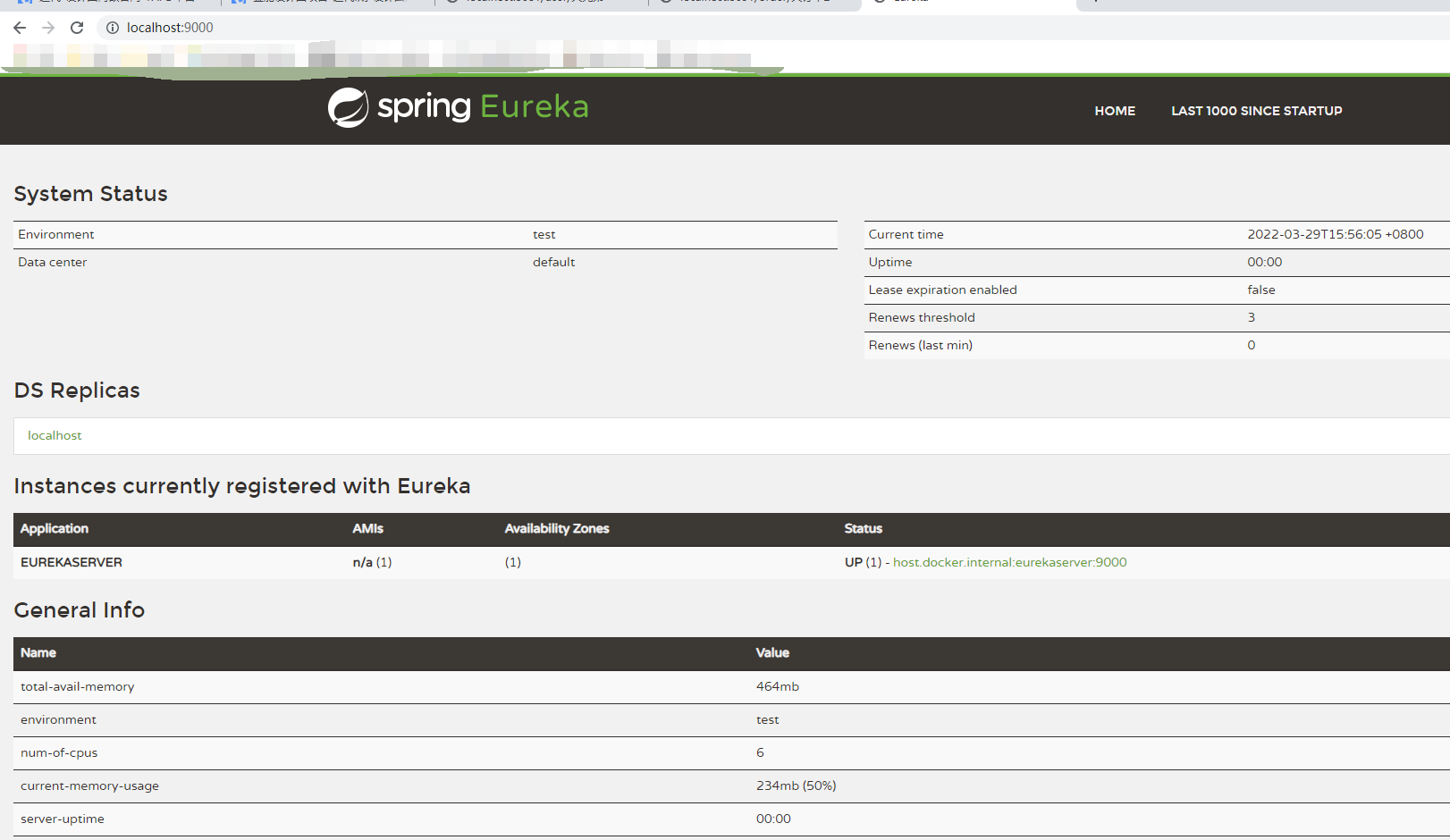This screenshot has height=840, width=1450.
Task: Click the browser forward arrow
Action: coord(48,28)
